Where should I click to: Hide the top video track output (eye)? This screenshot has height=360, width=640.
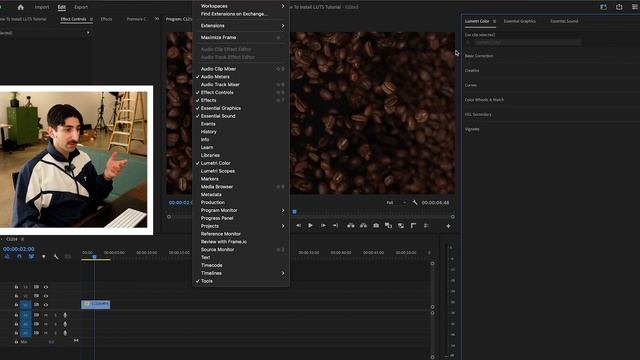coord(46,287)
